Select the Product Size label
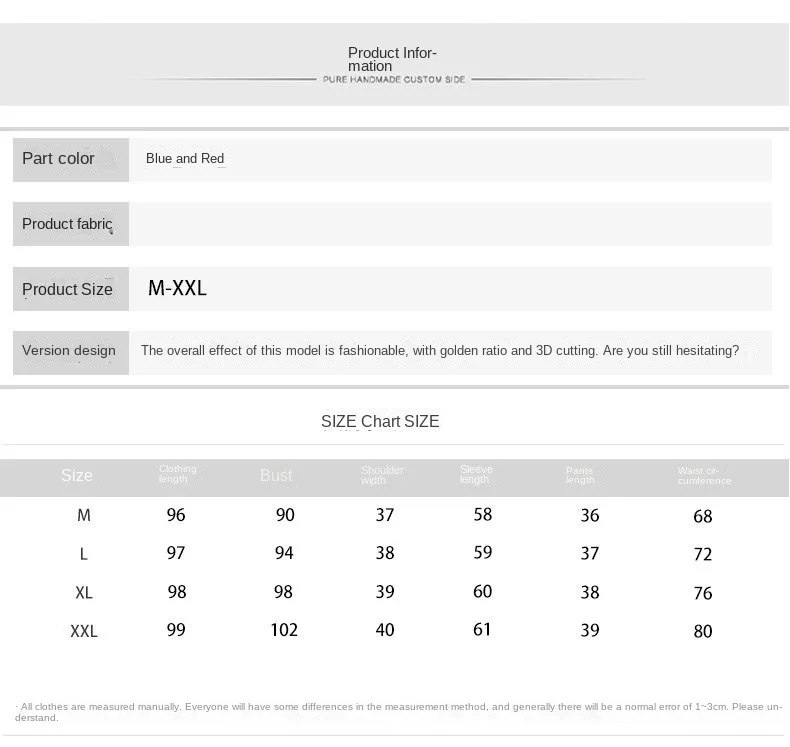Viewport: 790px width, 747px height. (x=68, y=289)
